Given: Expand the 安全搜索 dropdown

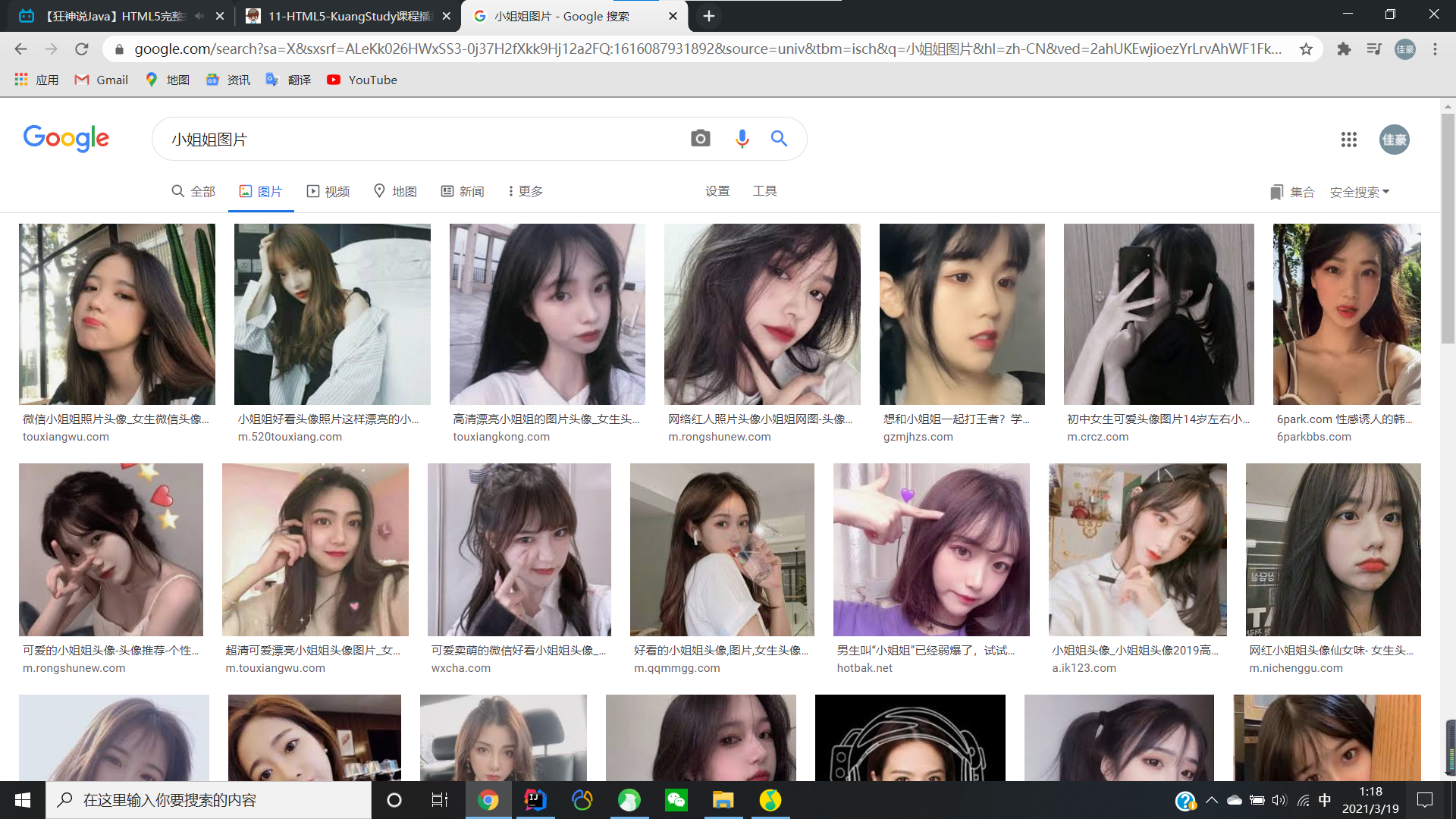Looking at the screenshot, I should pos(1359,192).
